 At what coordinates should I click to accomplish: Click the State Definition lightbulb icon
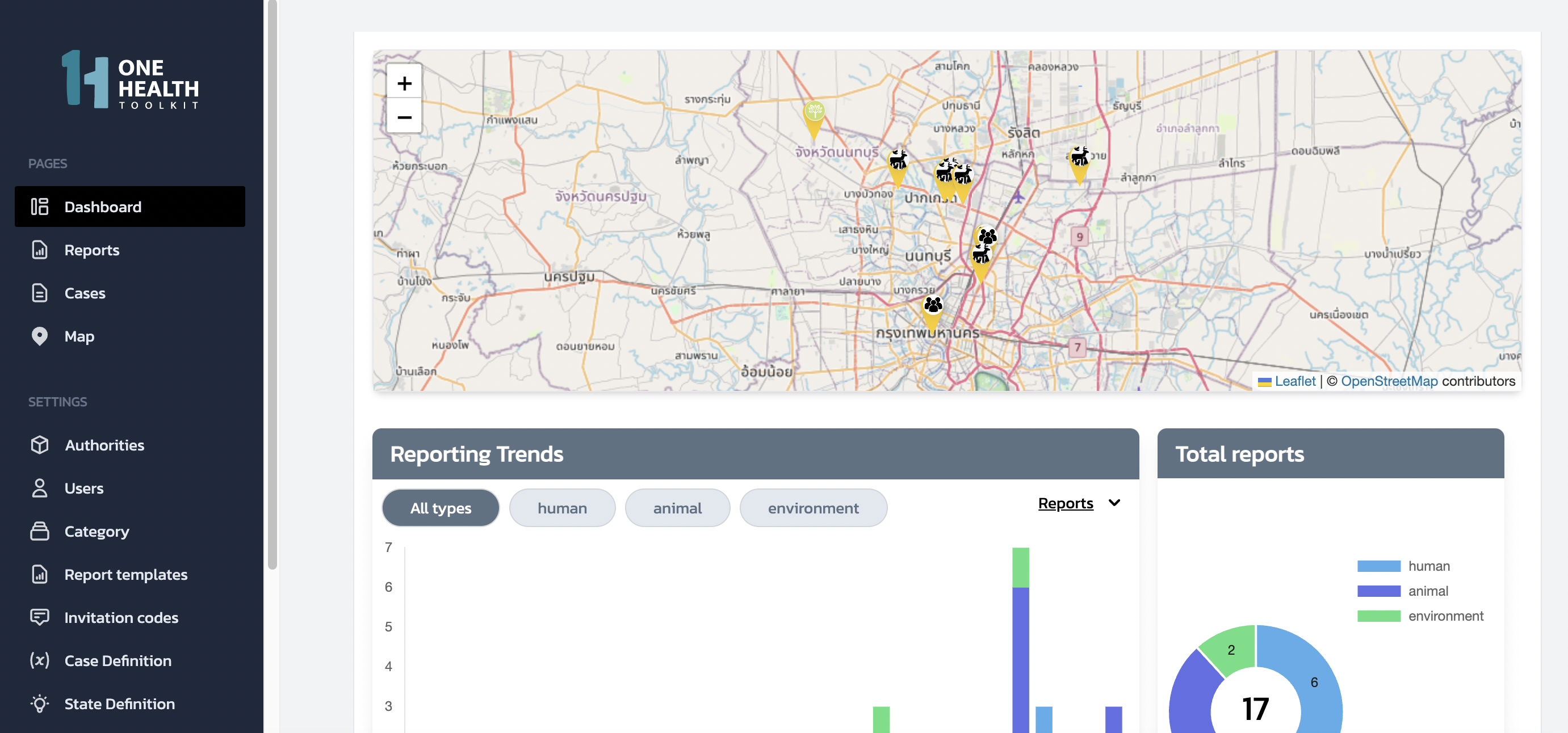pos(40,704)
